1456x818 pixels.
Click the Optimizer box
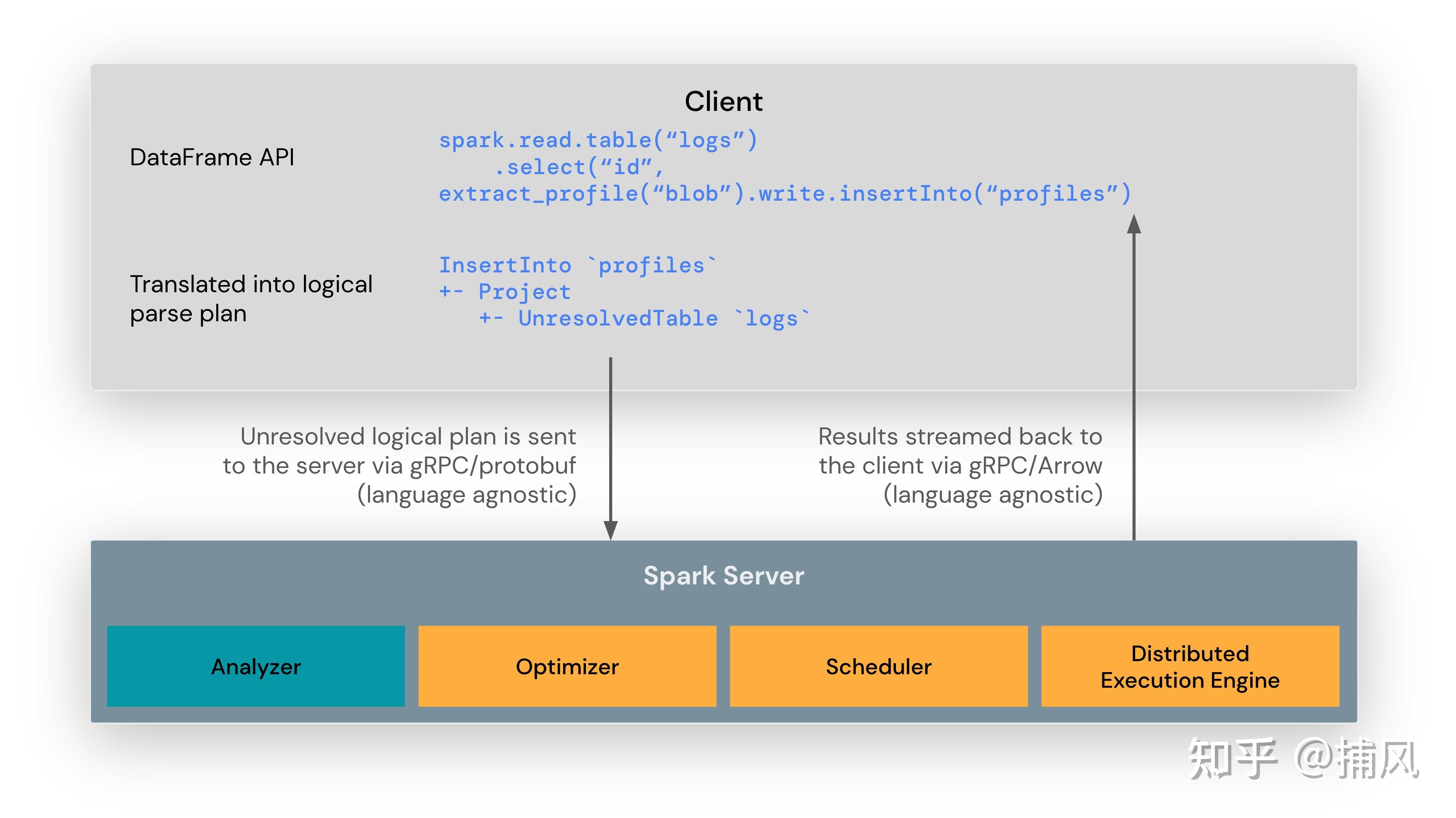pos(567,667)
